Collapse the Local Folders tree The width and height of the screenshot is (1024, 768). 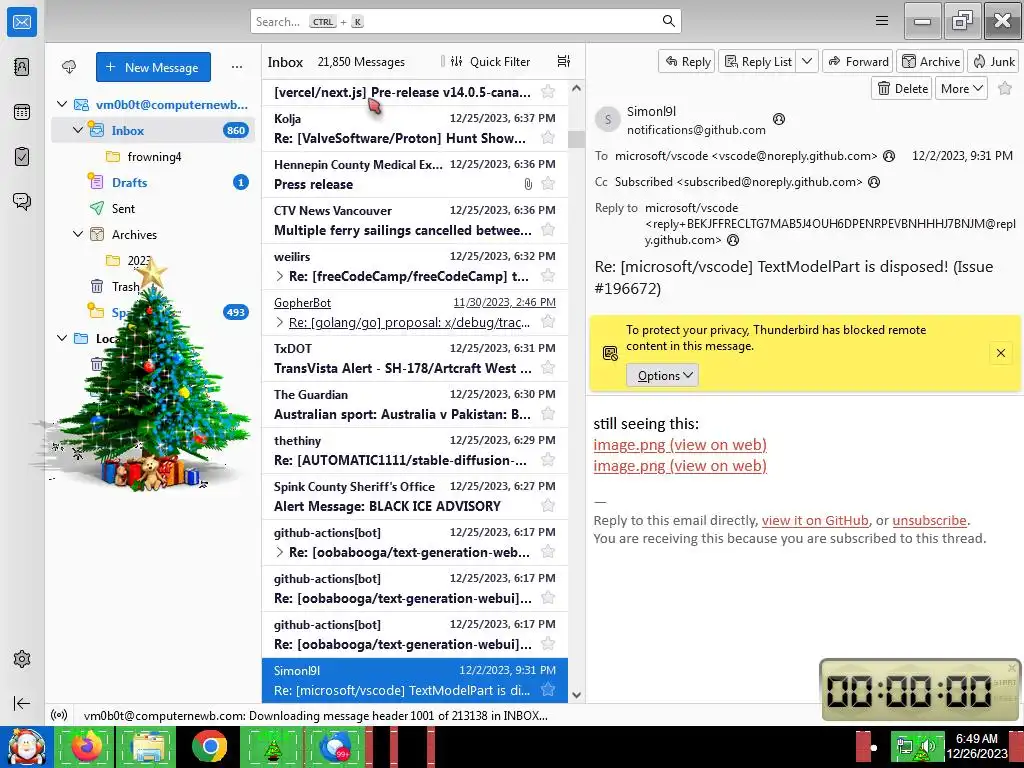pos(62,338)
